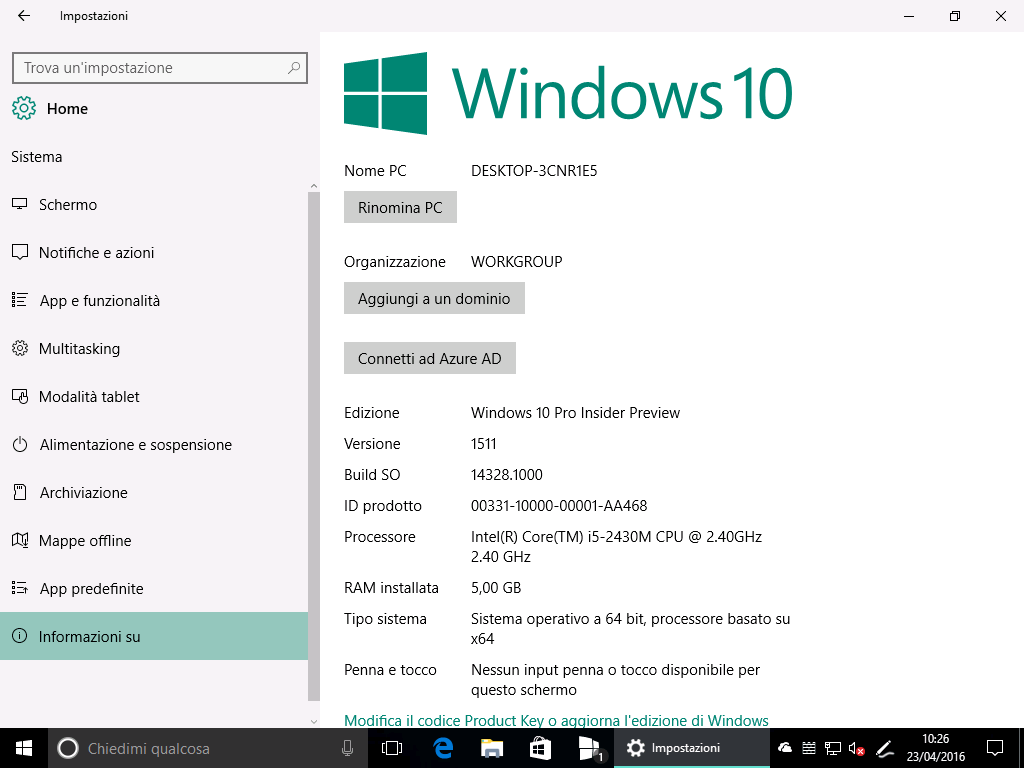This screenshot has height=768, width=1024.
Task: Click the magnifier icon in the search box
Action: point(294,67)
